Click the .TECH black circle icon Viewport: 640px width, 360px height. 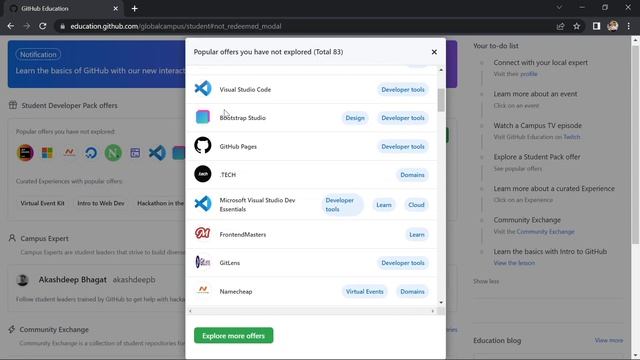coord(203,174)
